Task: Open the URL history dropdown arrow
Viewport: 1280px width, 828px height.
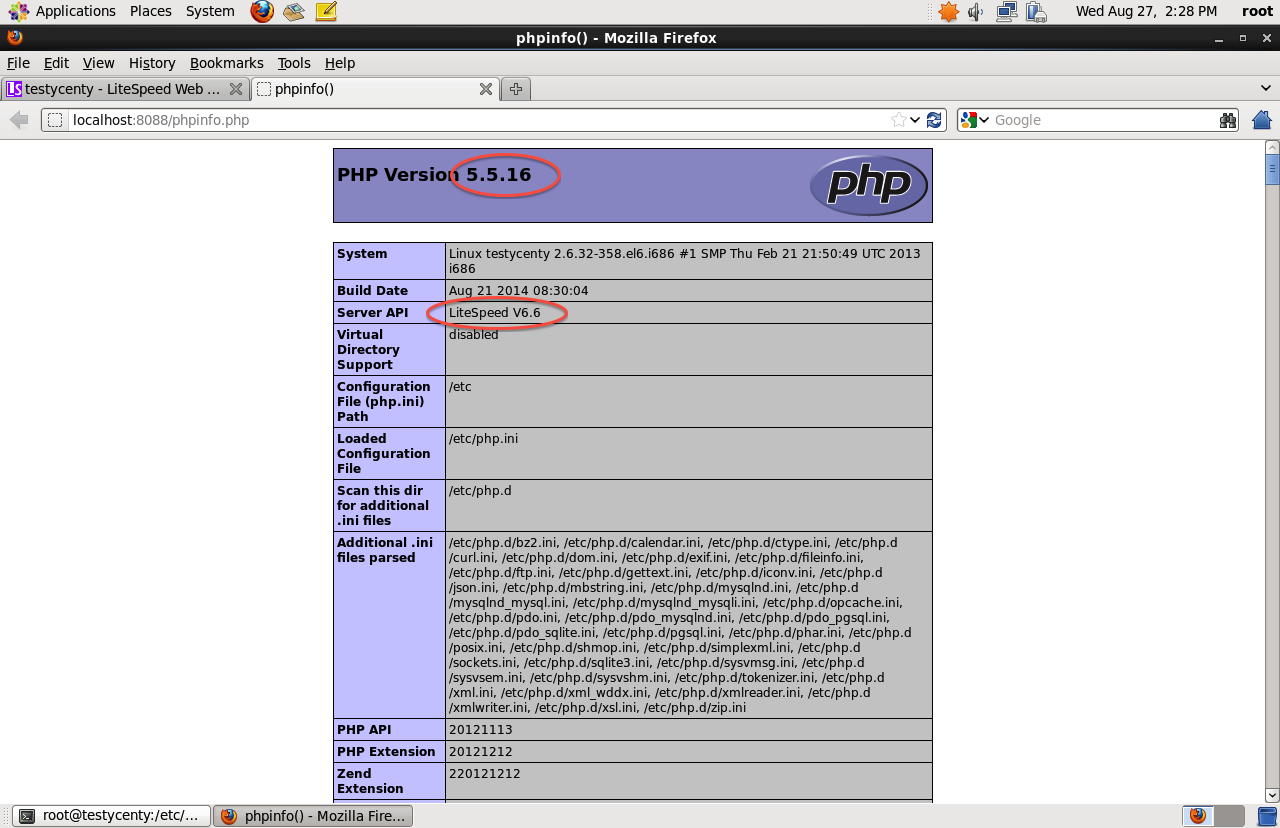Action: (x=915, y=120)
